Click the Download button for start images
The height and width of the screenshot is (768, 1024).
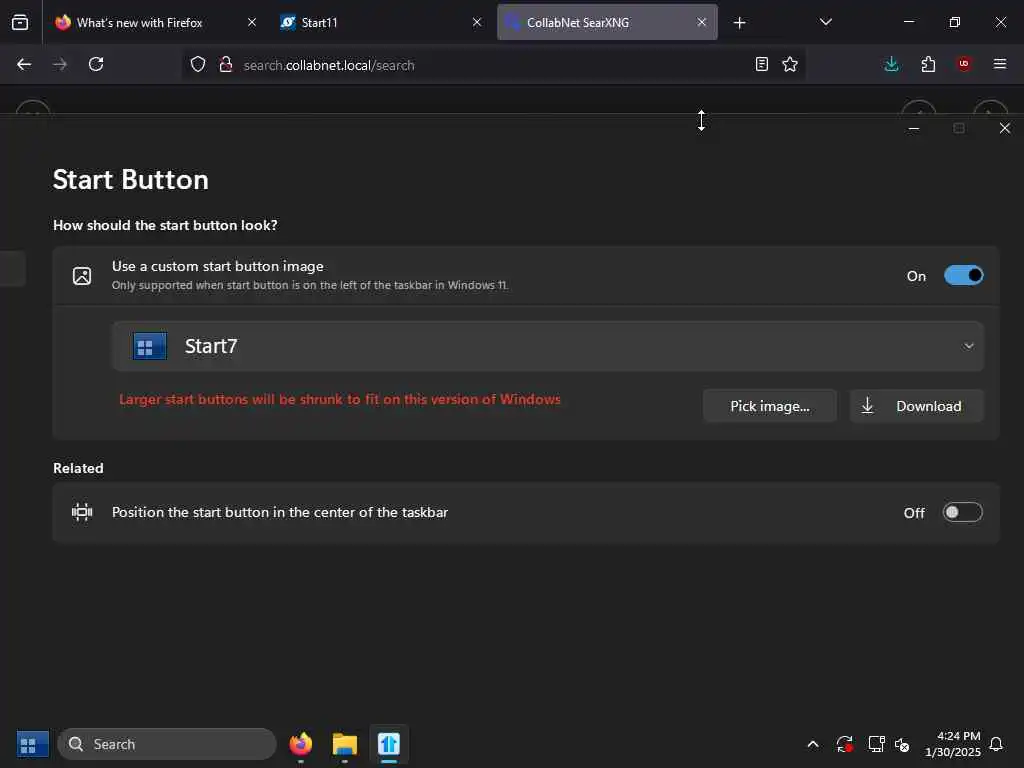[916, 406]
